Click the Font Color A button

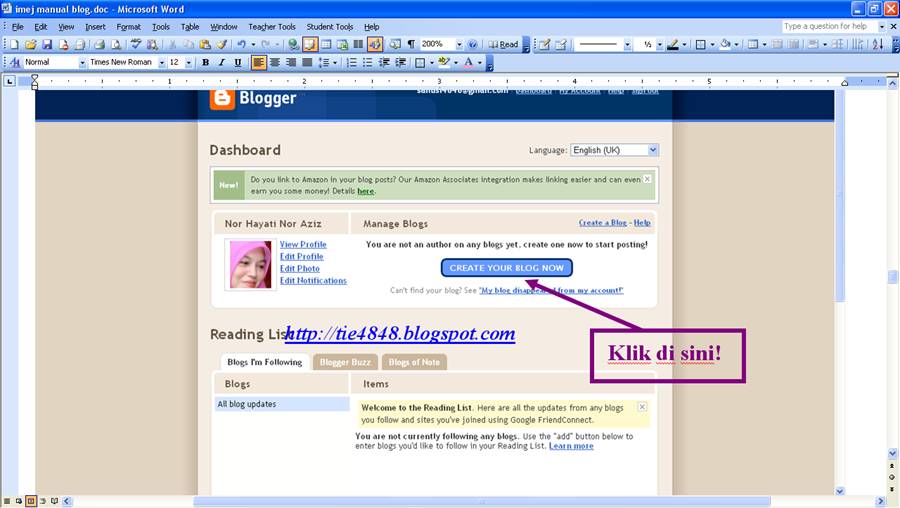(x=469, y=62)
